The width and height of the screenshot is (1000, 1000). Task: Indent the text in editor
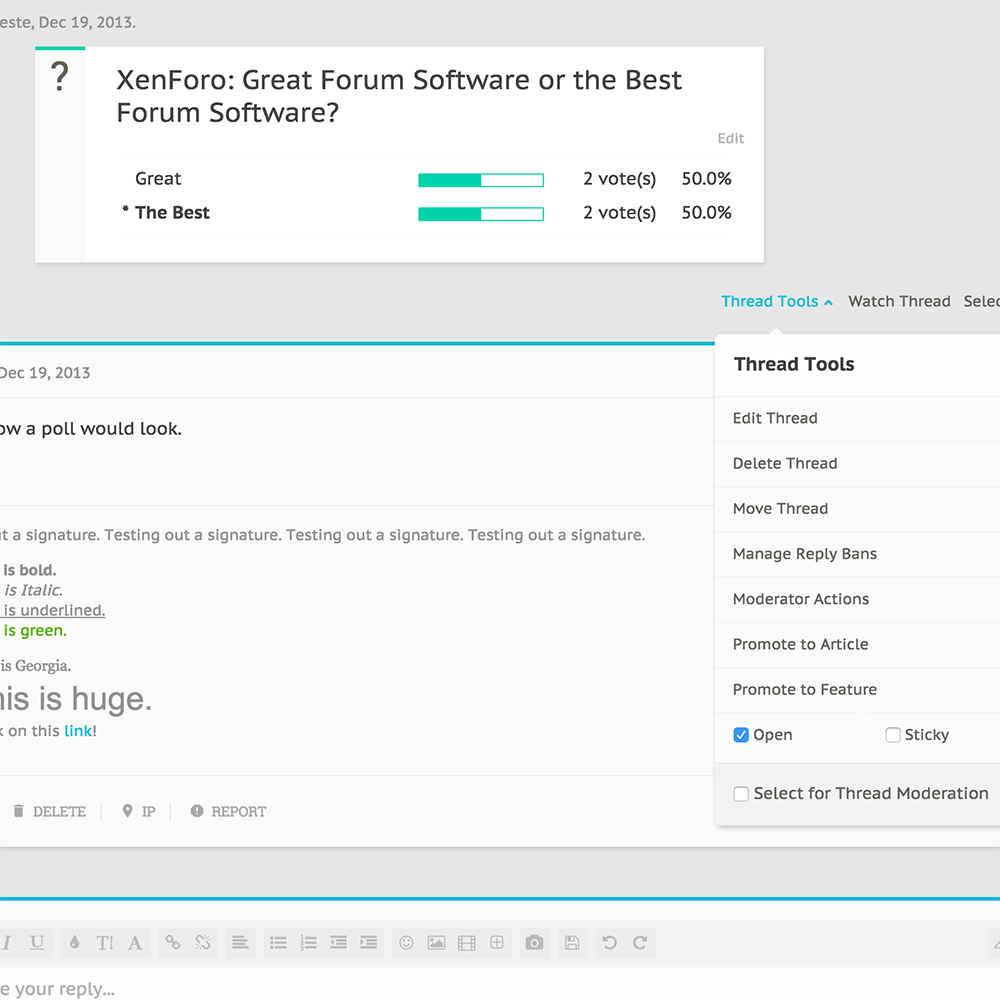(369, 943)
